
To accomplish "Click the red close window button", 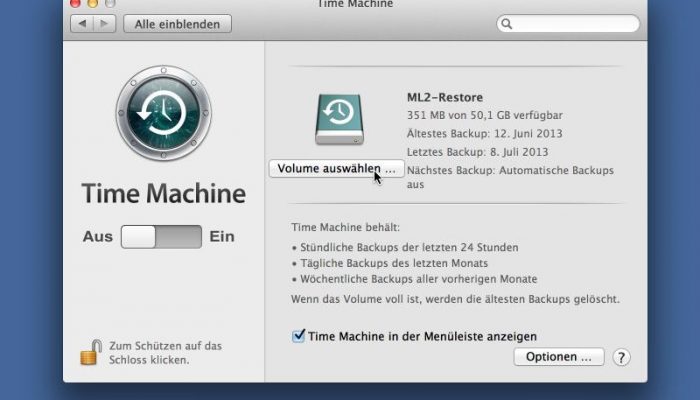I will click(75, 3).
